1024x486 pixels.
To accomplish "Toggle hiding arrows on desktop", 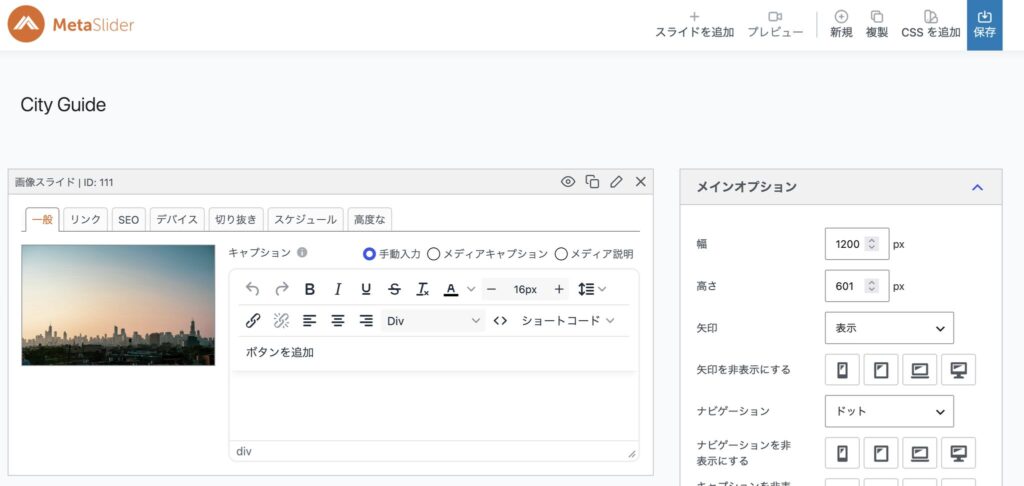I will coord(959,370).
